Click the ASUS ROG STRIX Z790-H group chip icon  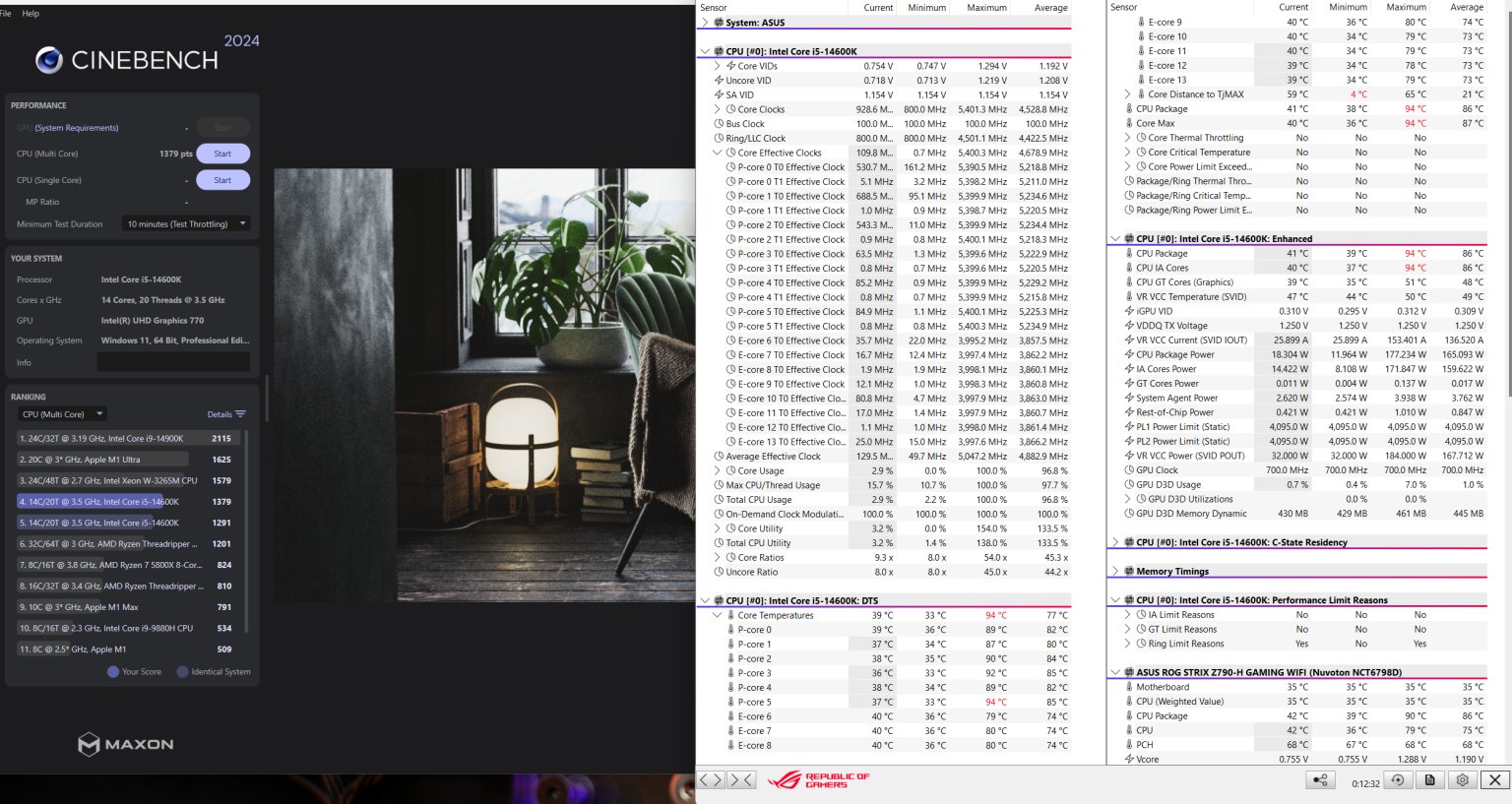1129,673
